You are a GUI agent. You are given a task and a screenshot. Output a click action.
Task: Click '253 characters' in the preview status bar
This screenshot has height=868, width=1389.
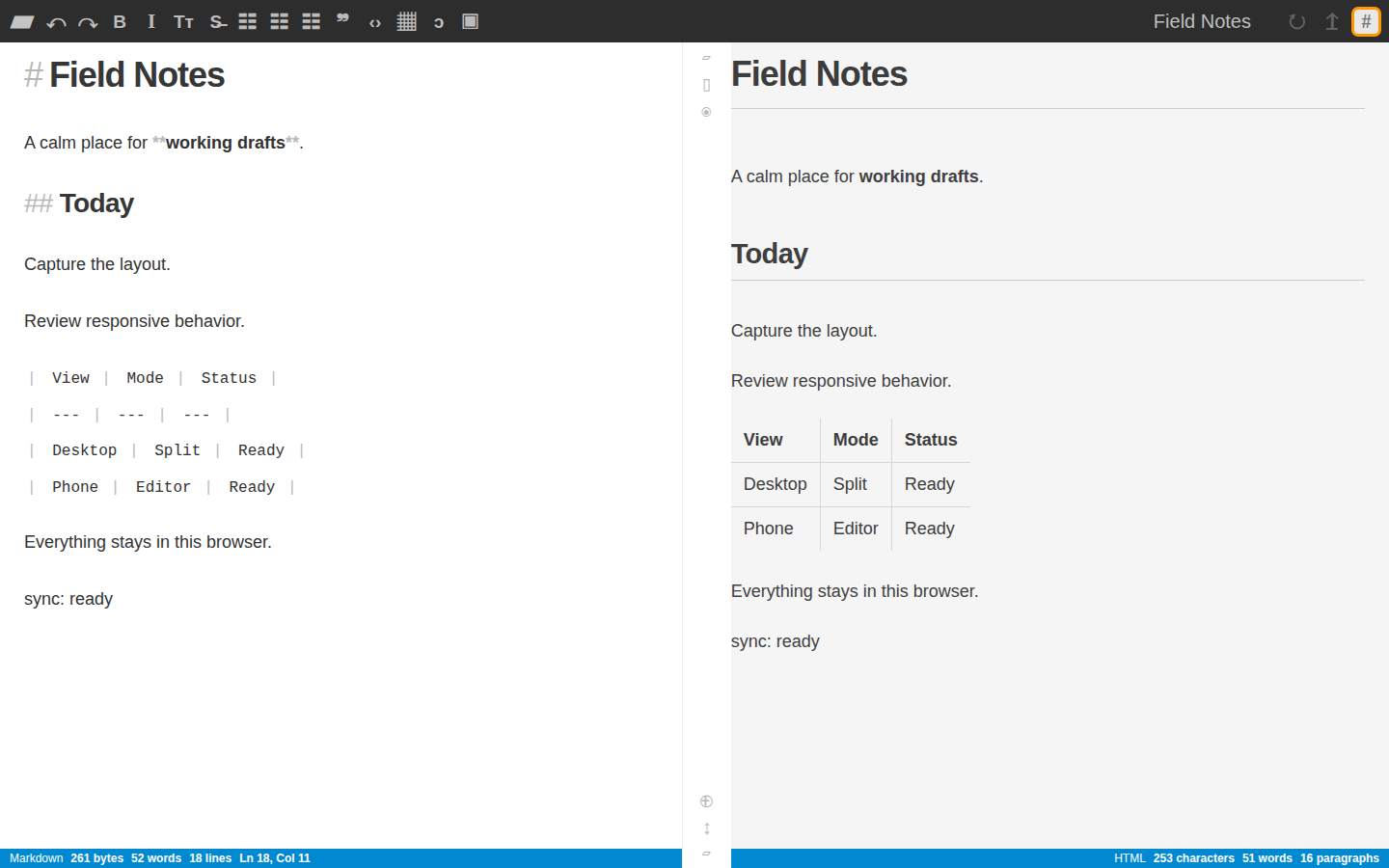(x=1194, y=858)
